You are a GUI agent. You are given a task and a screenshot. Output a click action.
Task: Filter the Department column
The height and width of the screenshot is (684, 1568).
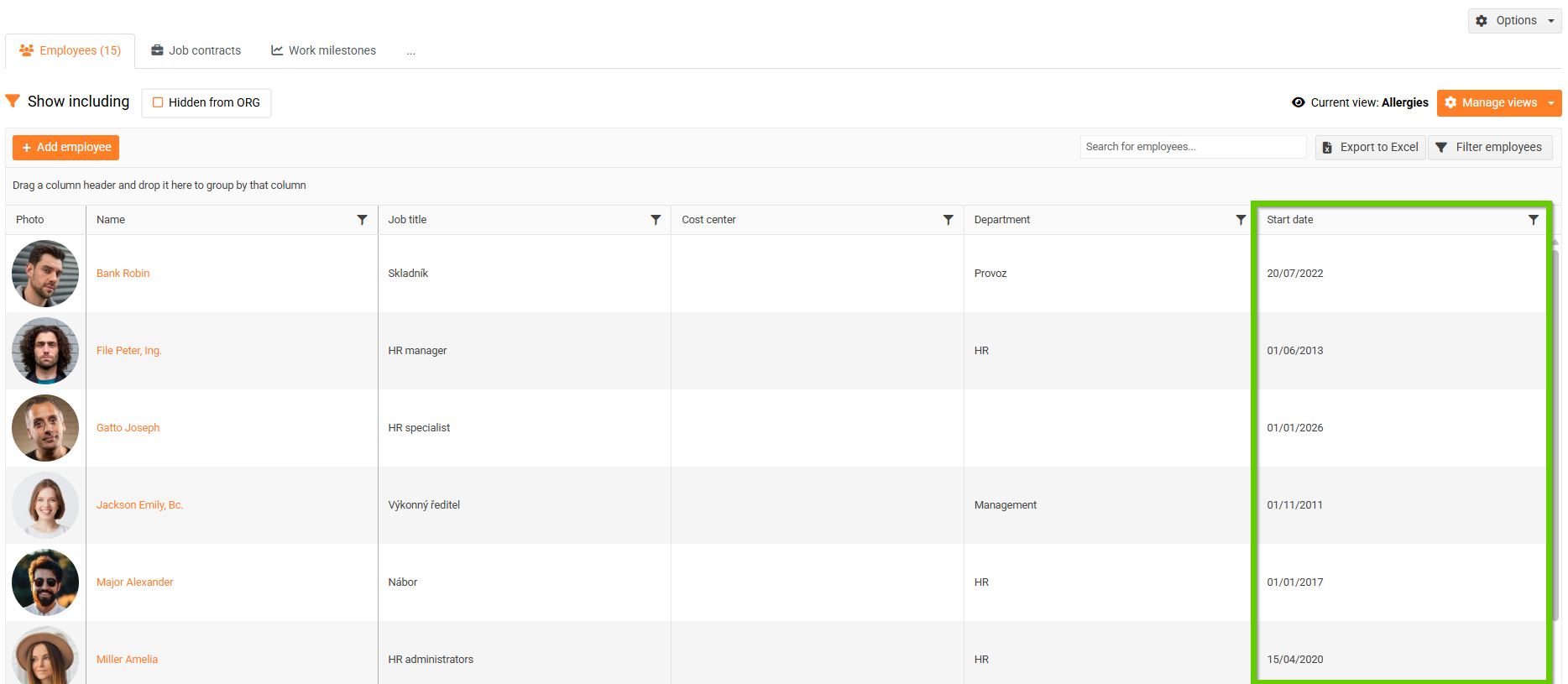coord(1241,220)
